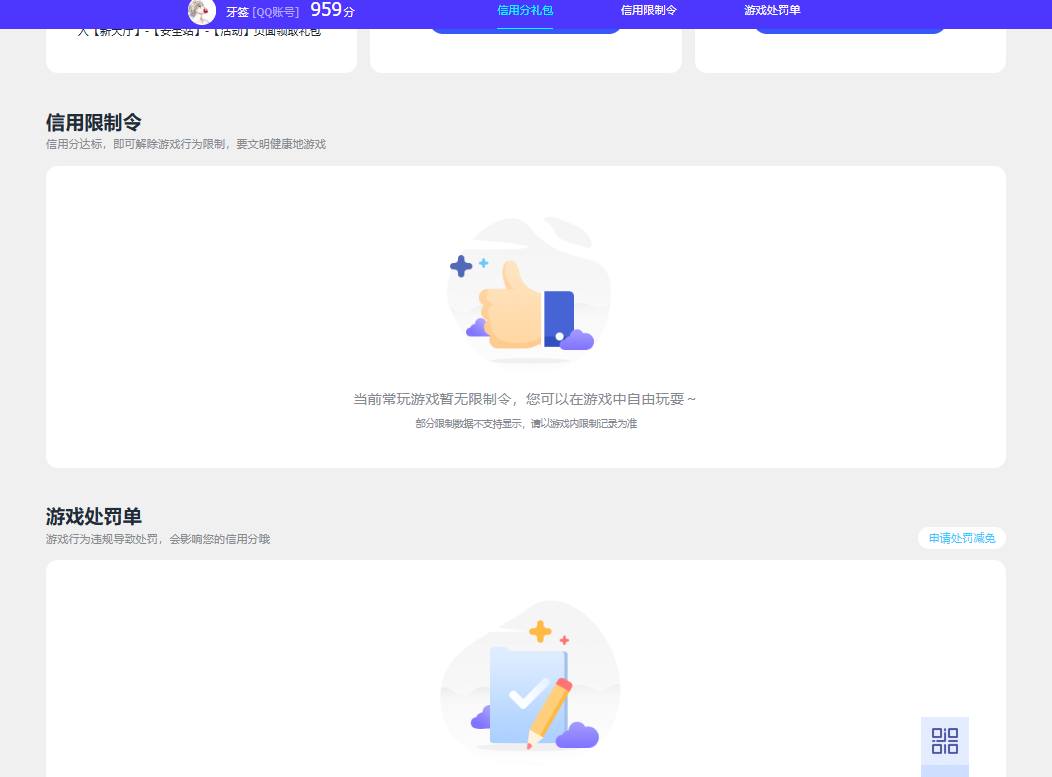Click the 959分 credit score display
This screenshot has height=777, width=1052.
(x=330, y=11)
